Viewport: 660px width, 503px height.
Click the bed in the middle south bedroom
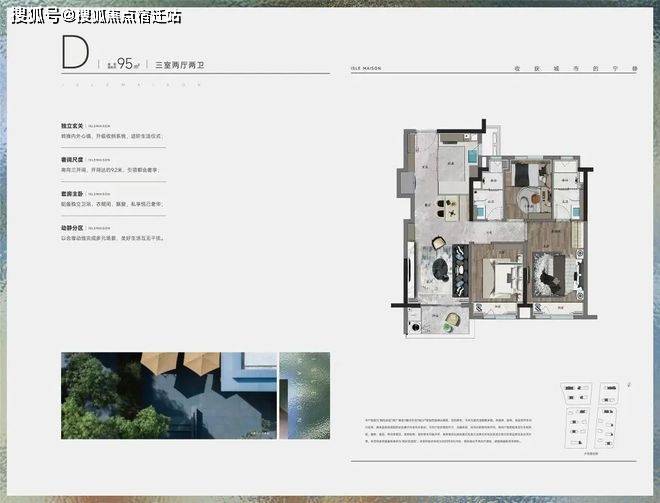tap(503, 278)
